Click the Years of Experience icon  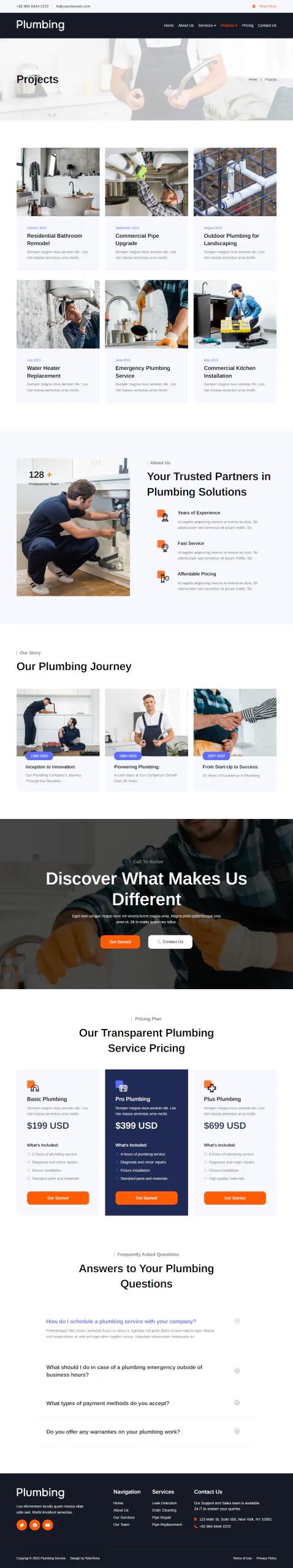(x=163, y=515)
